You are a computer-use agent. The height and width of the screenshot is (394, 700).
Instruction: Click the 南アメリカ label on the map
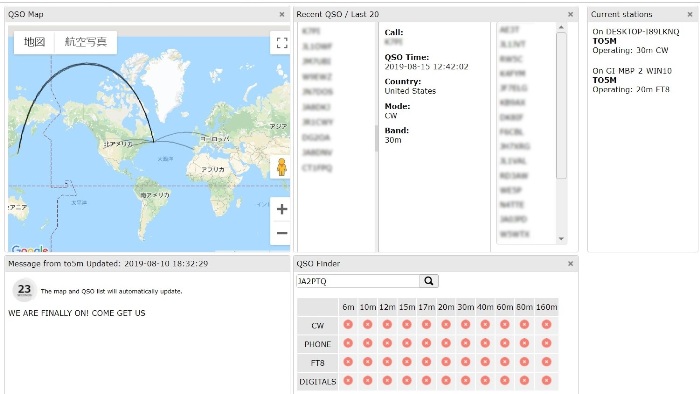154,195
